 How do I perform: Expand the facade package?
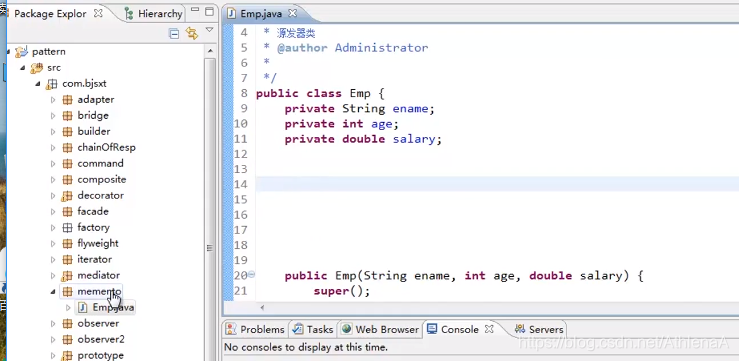53,212
